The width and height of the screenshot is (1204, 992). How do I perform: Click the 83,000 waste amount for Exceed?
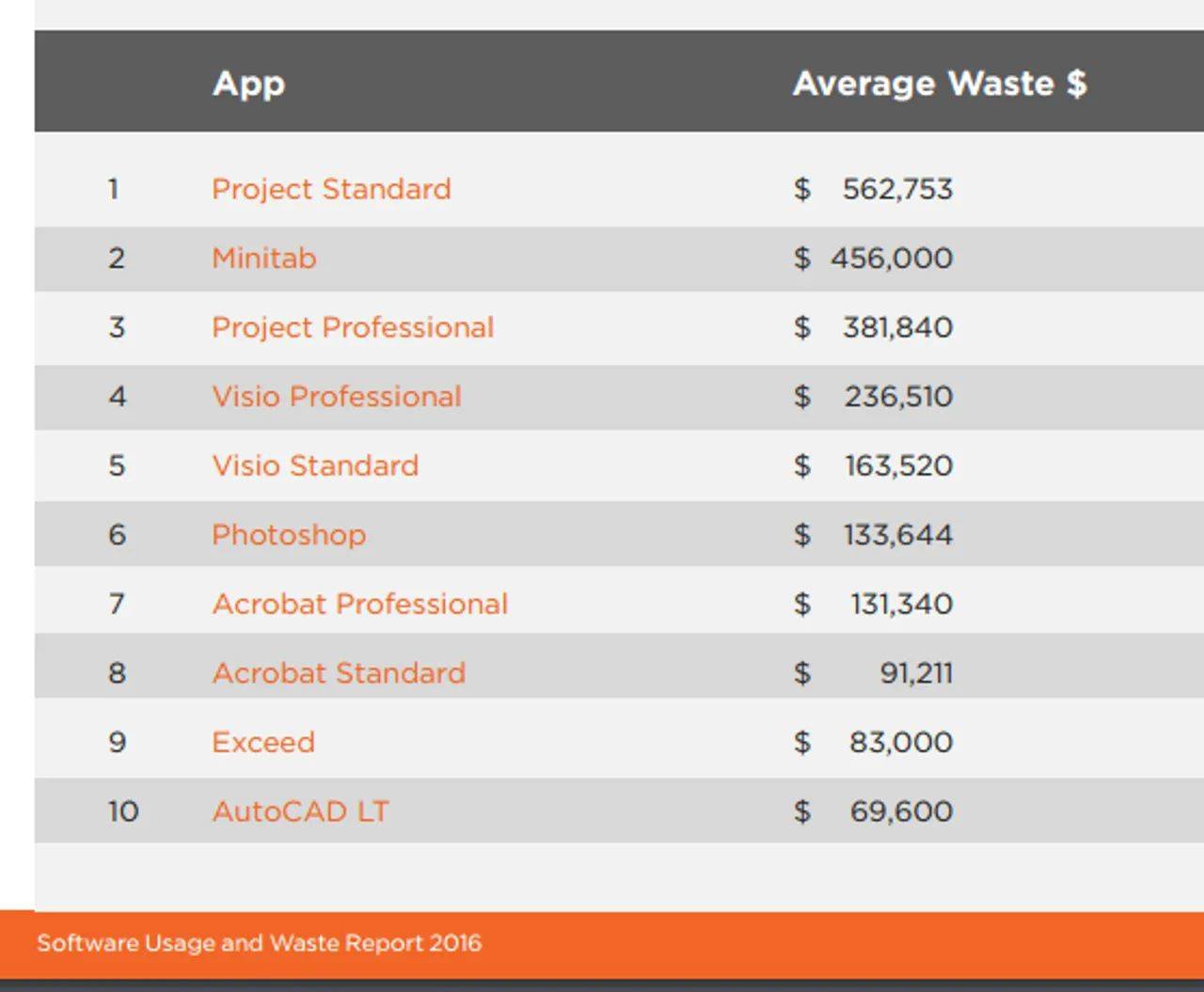coord(900,742)
